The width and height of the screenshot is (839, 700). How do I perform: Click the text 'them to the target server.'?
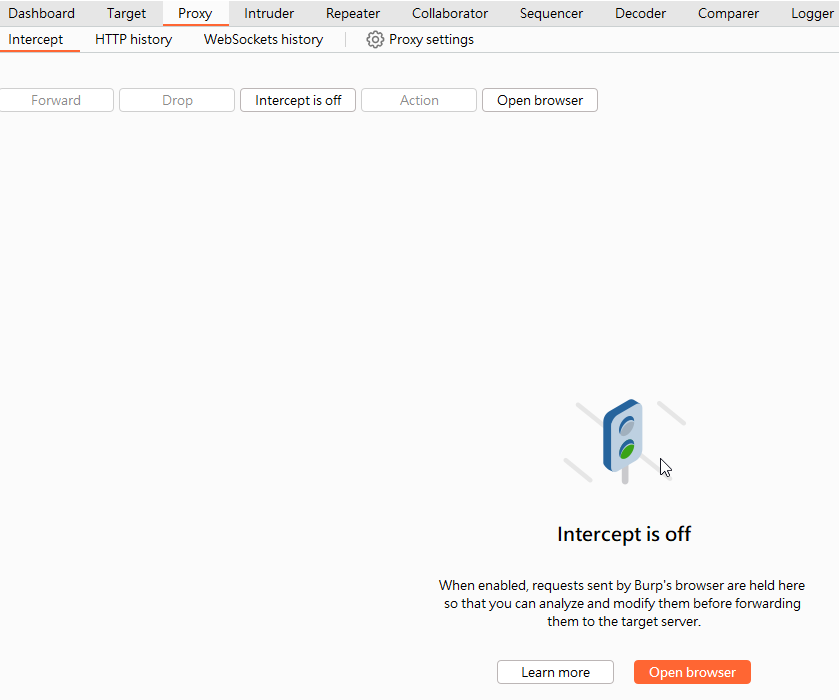624,621
